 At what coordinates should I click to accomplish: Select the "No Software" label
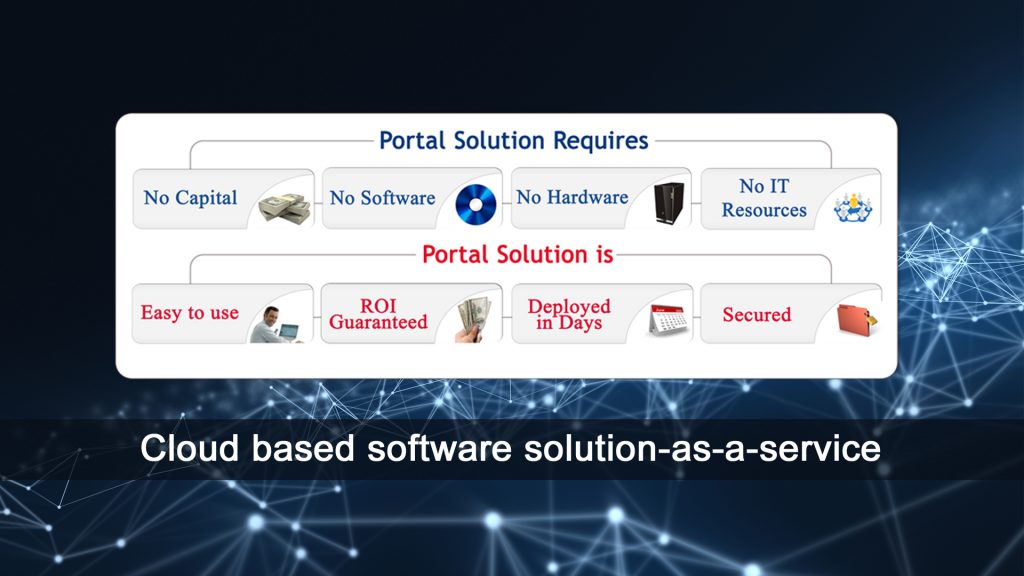click(x=382, y=198)
